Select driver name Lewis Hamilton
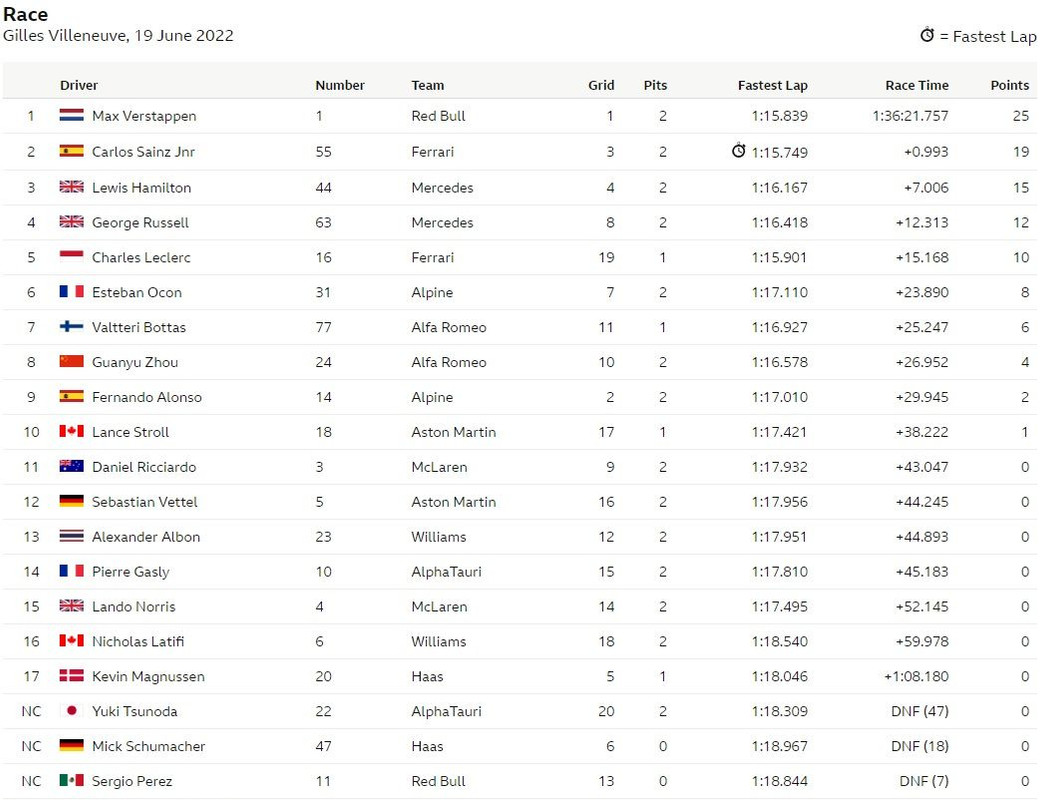 141,187
